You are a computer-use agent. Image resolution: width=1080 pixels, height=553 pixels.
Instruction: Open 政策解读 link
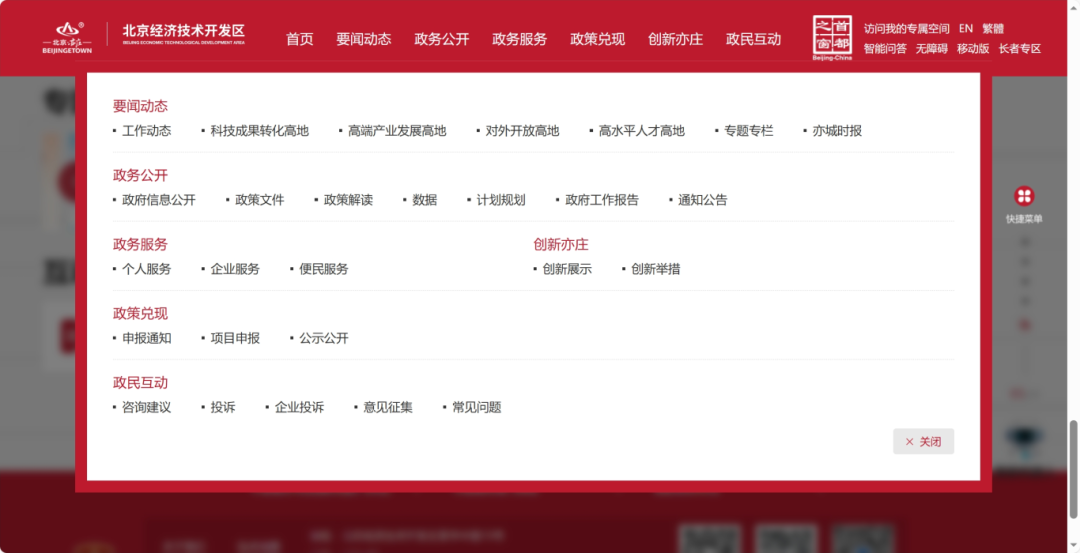tap(348, 200)
